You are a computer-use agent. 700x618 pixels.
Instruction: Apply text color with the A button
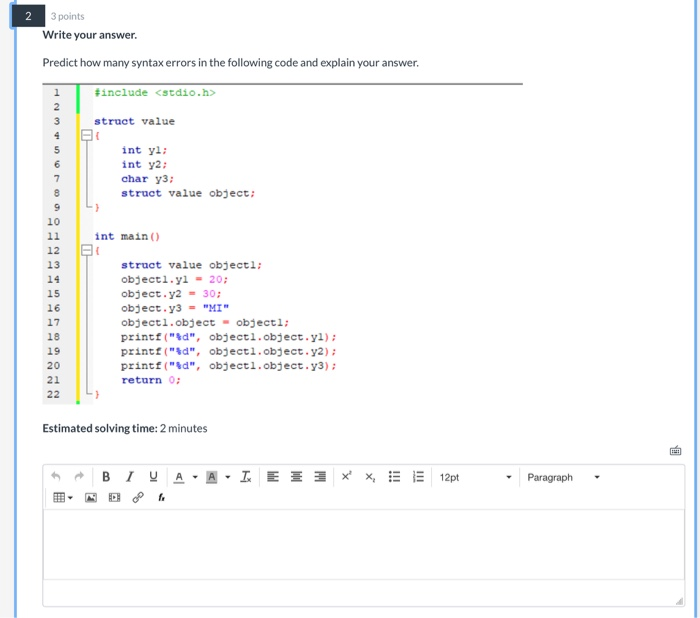(x=179, y=477)
